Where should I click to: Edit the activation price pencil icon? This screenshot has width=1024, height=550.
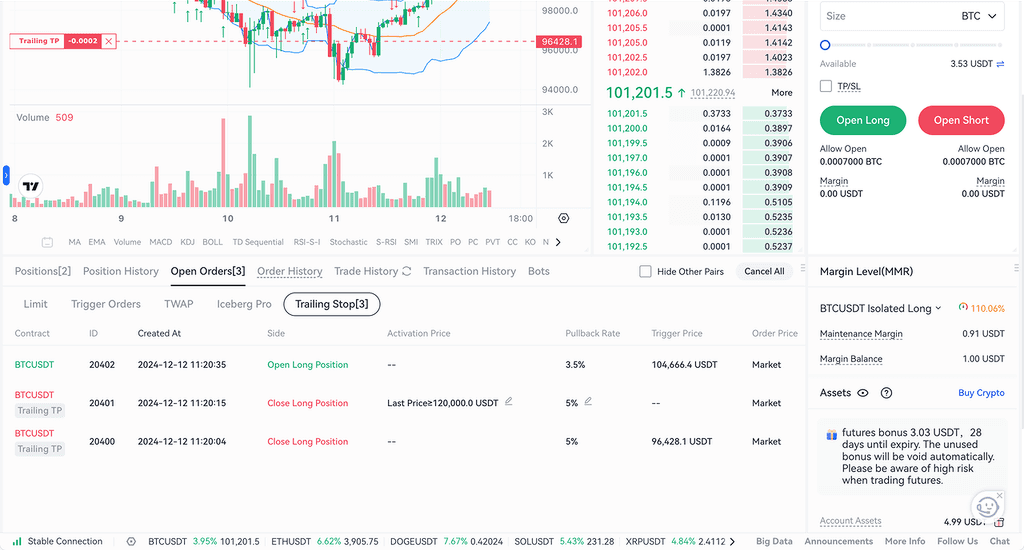click(508, 402)
